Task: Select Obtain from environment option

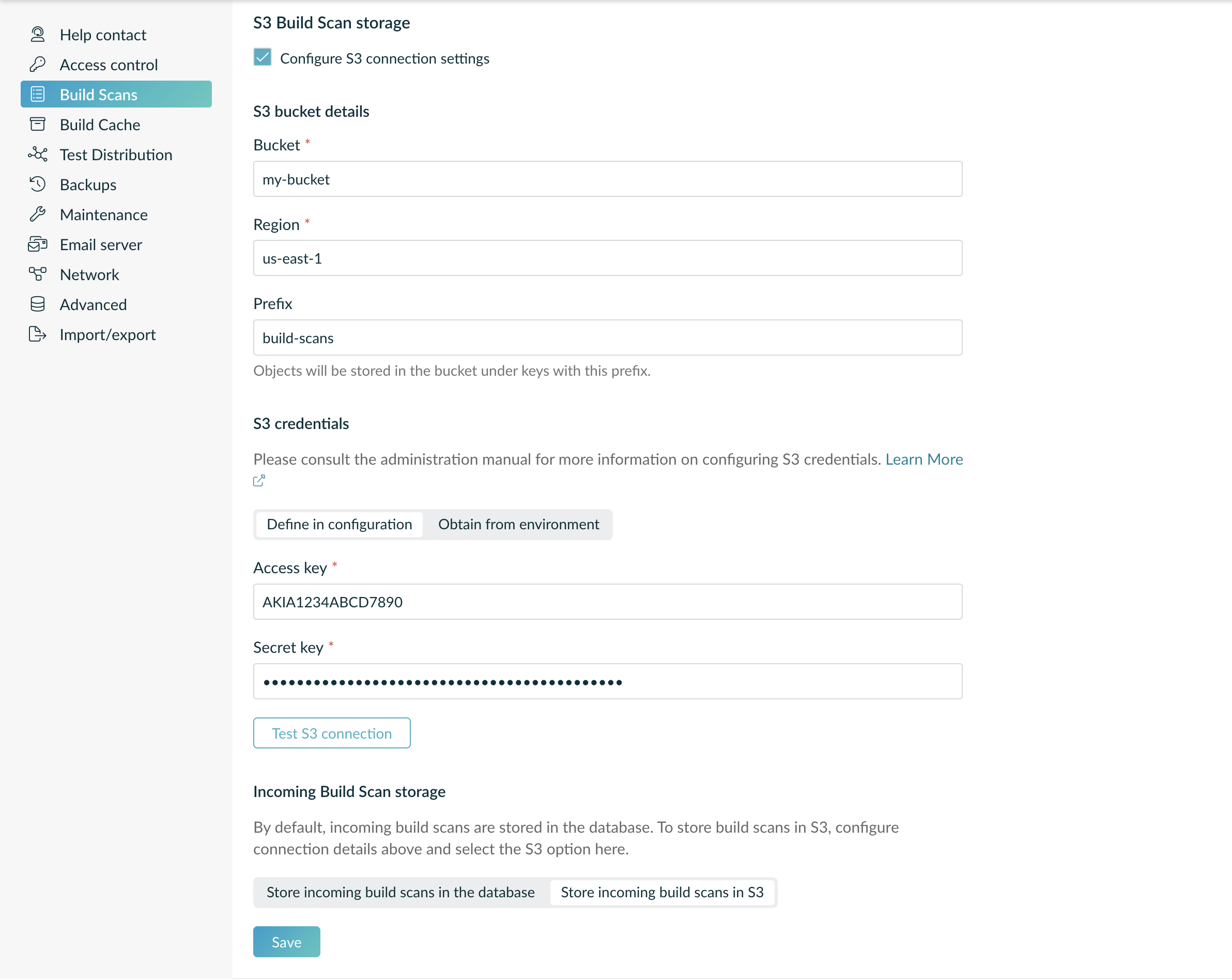Action: click(518, 524)
